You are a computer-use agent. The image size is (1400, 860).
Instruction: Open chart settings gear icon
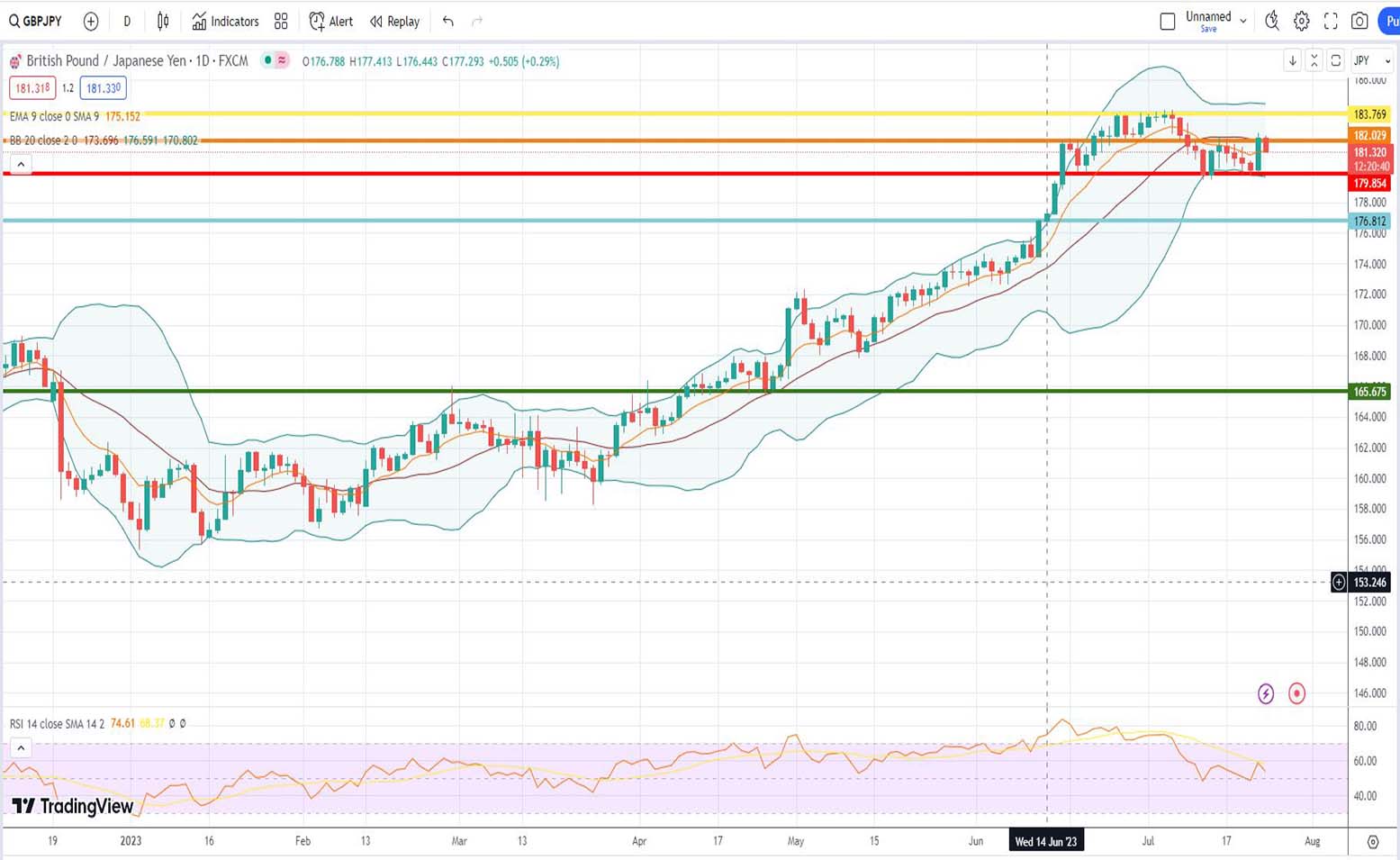coord(1301,21)
